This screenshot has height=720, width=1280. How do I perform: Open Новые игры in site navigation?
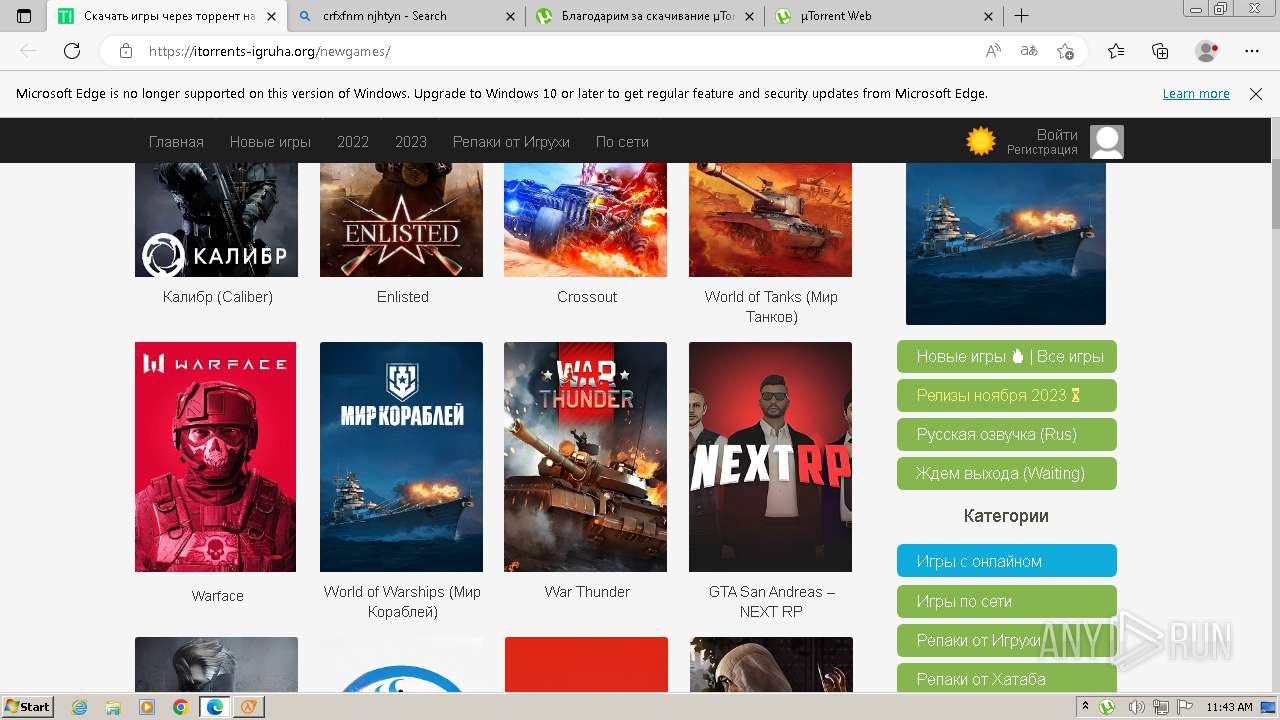point(270,142)
